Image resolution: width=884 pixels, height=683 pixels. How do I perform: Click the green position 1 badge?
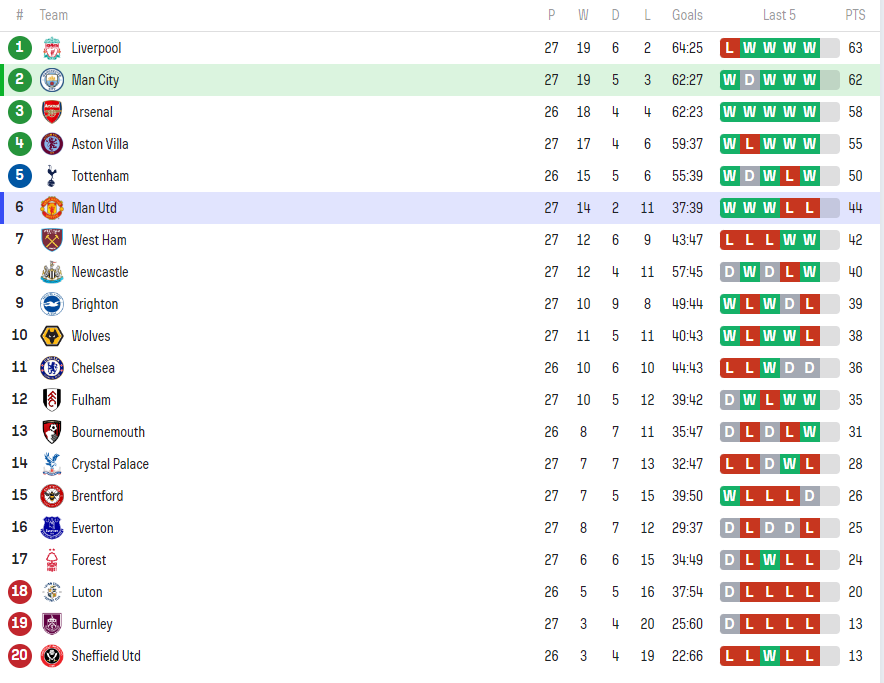pos(20,48)
